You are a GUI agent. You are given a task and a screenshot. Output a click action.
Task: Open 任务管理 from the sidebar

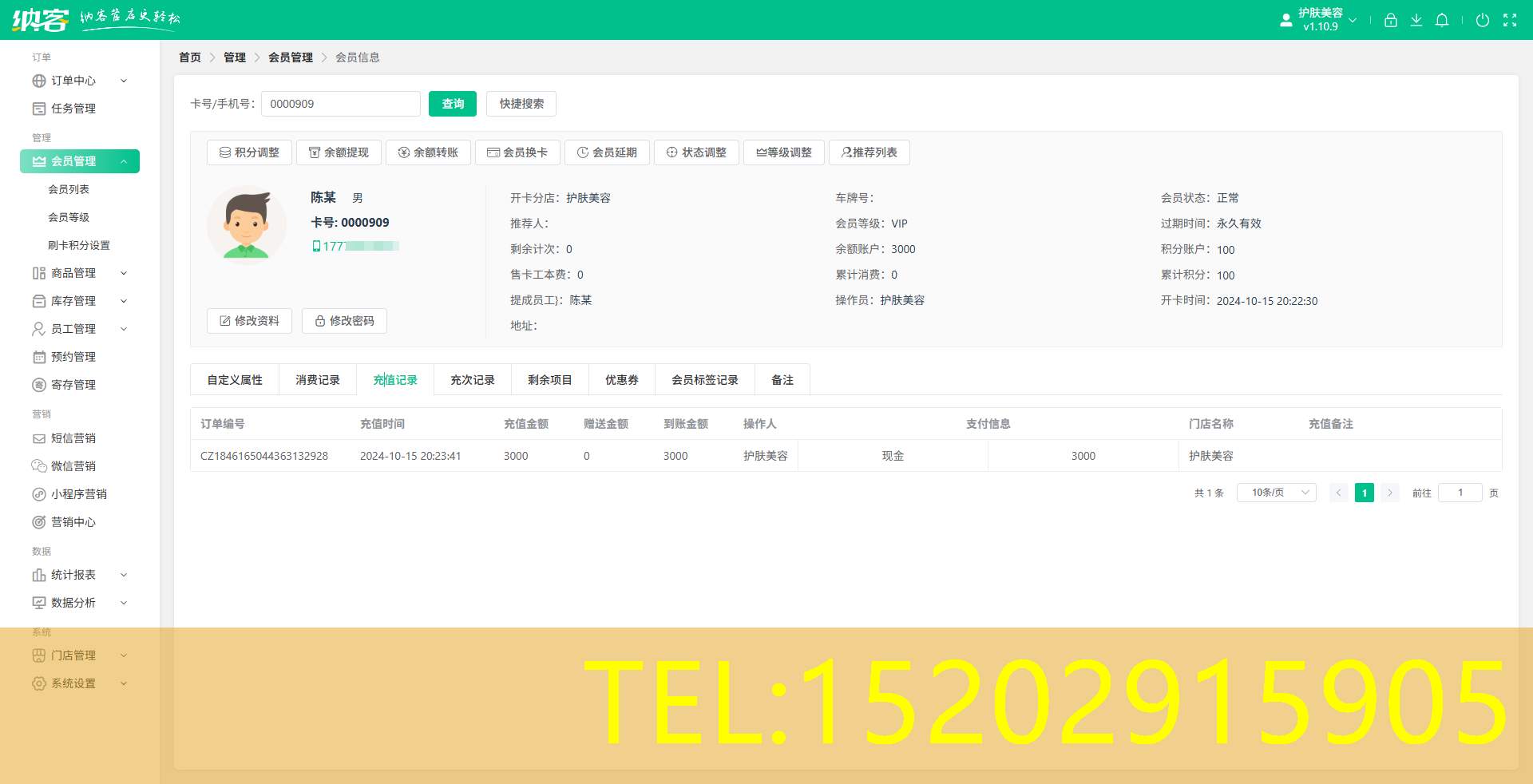[x=73, y=109]
